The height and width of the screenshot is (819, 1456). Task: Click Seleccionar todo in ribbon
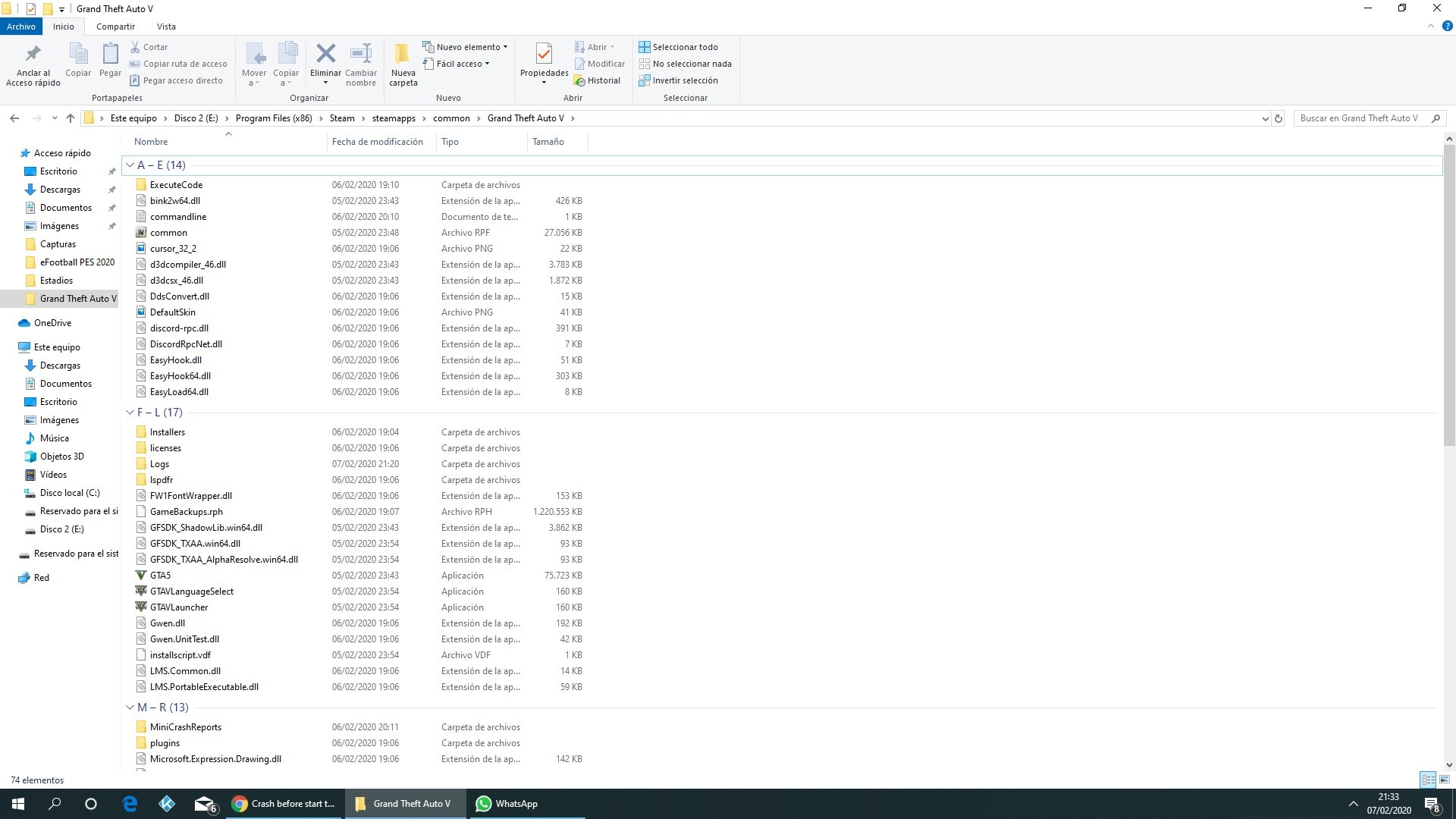[x=678, y=47]
